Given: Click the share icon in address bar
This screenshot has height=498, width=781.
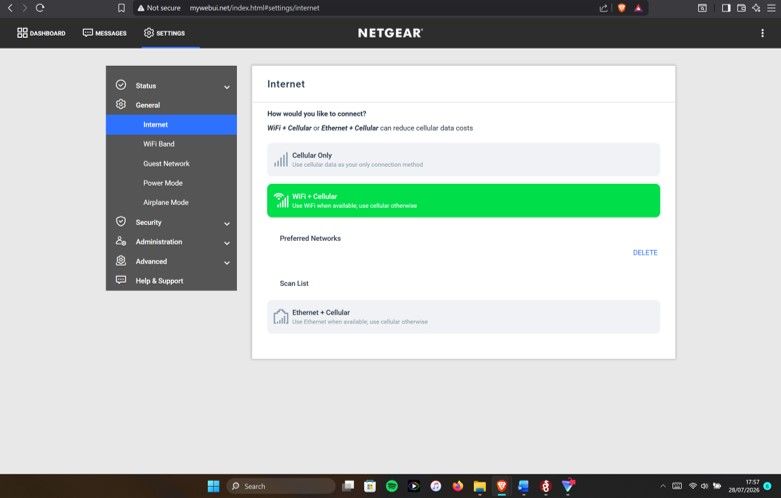Looking at the screenshot, I should tap(603, 8).
